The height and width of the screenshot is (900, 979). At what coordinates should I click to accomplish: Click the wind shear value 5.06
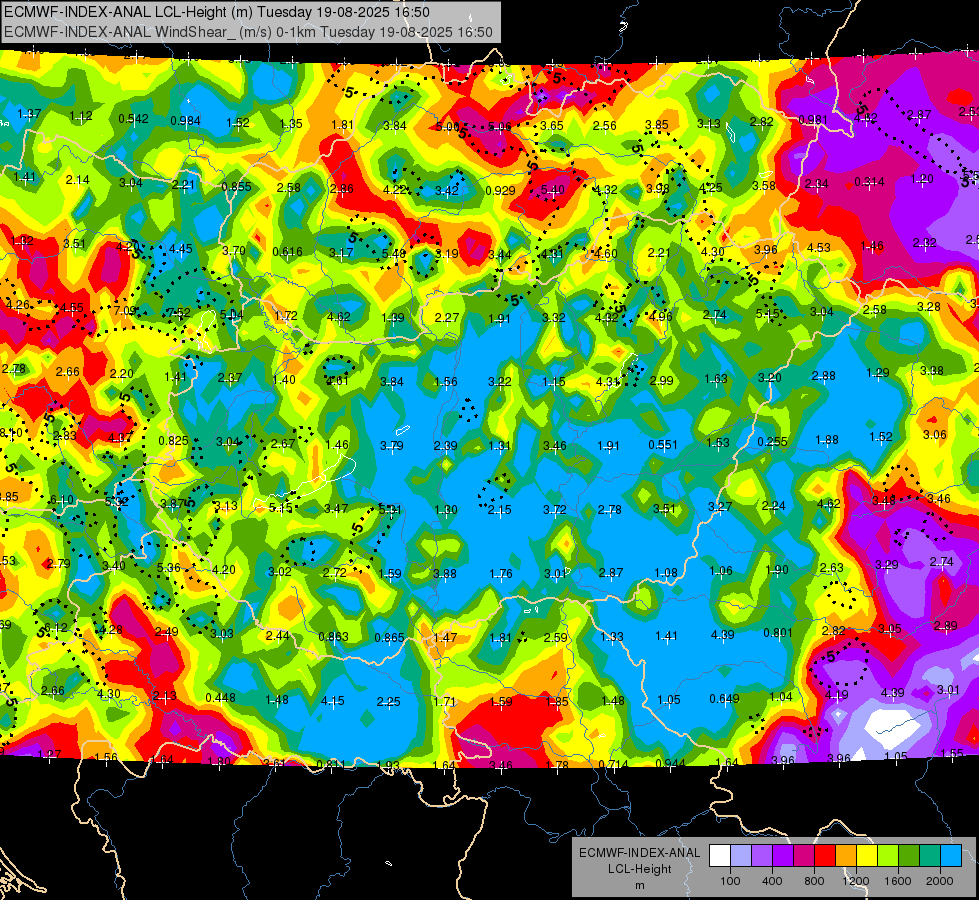pyautogui.click(x=499, y=127)
